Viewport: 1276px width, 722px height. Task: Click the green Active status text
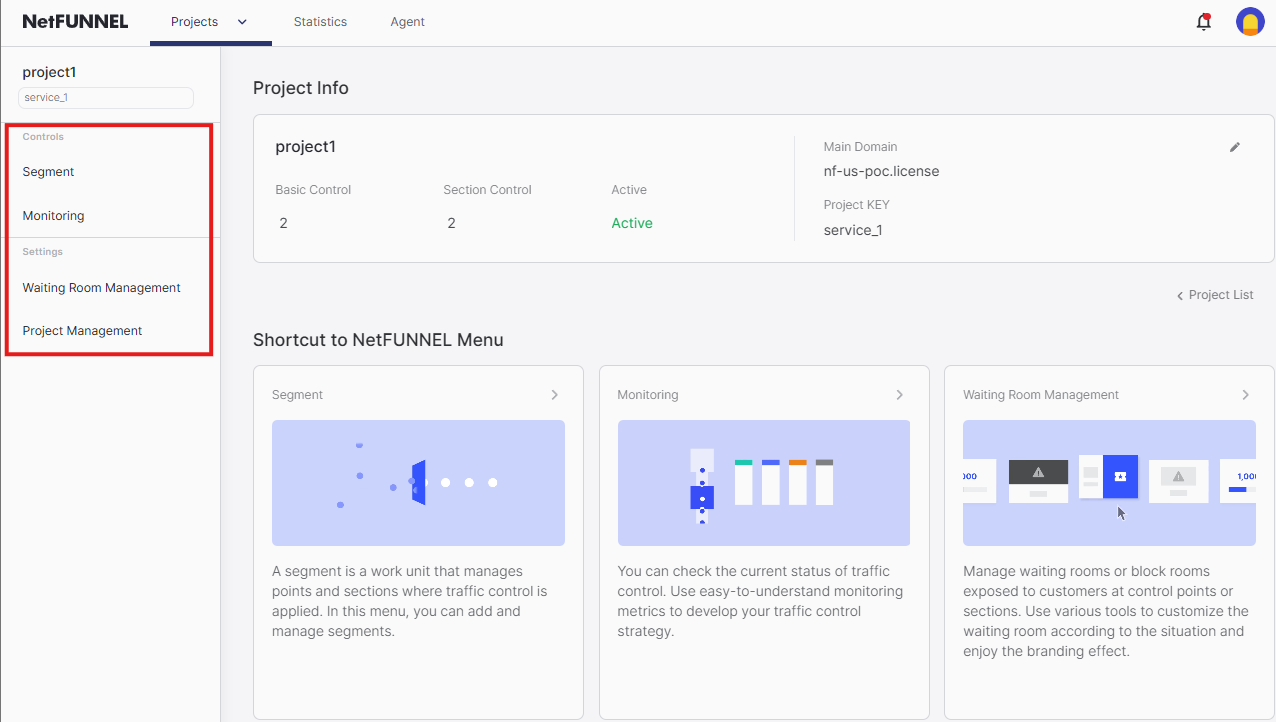point(631,222)
